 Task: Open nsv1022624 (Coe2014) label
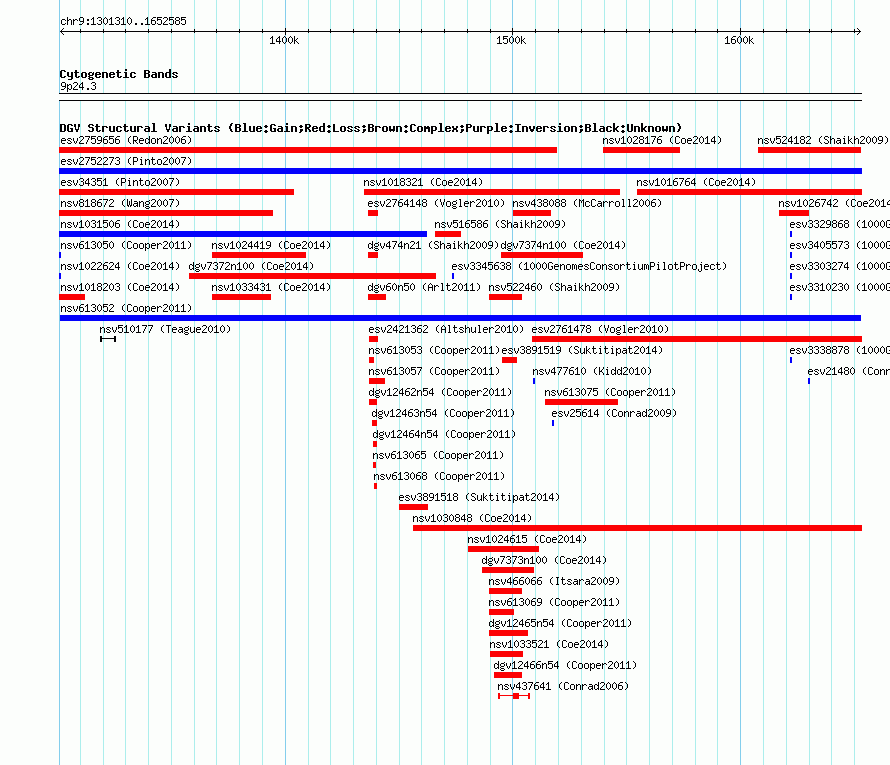120,266
